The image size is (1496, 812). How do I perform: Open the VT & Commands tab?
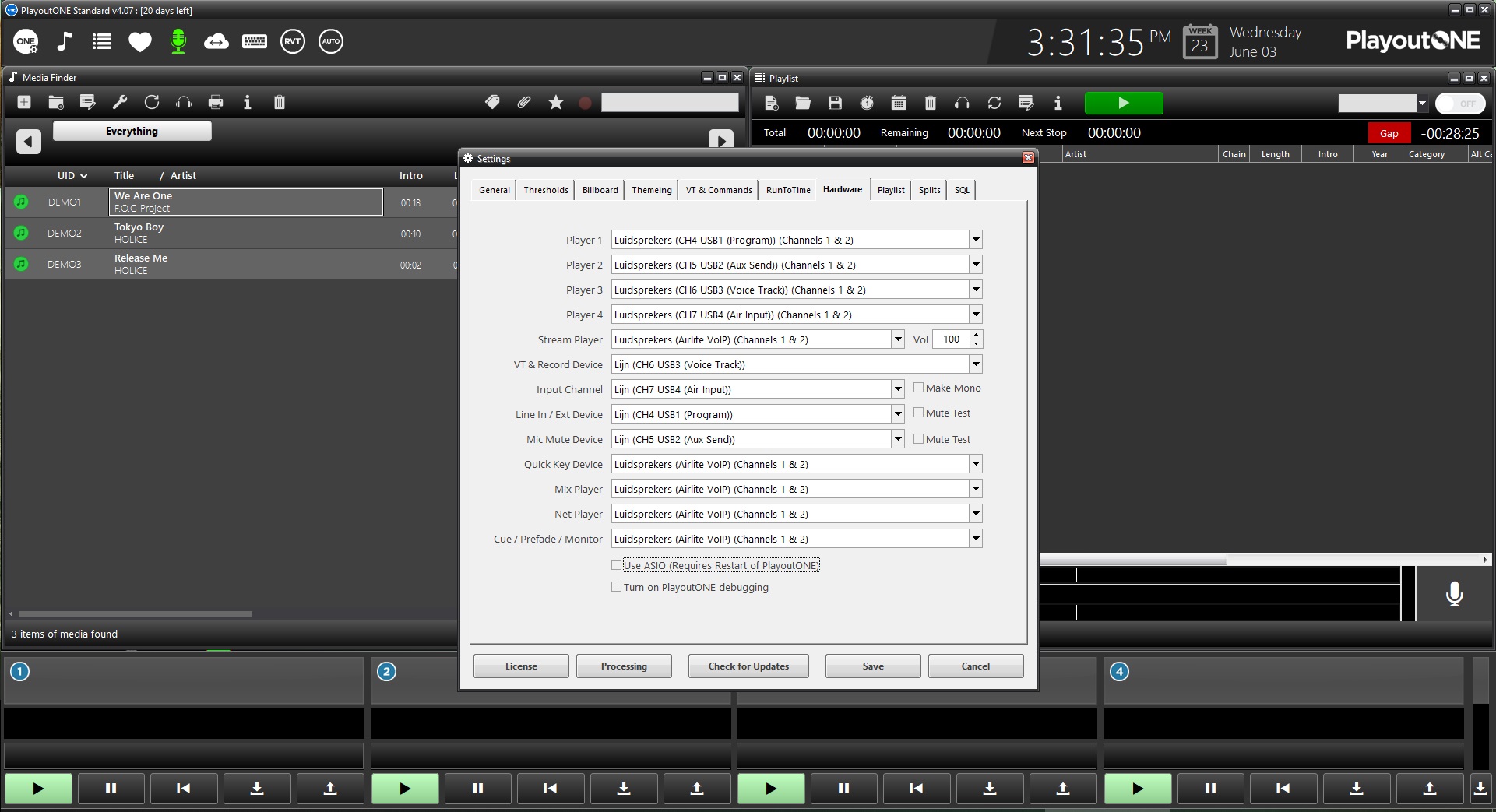[x=719, y=190]
